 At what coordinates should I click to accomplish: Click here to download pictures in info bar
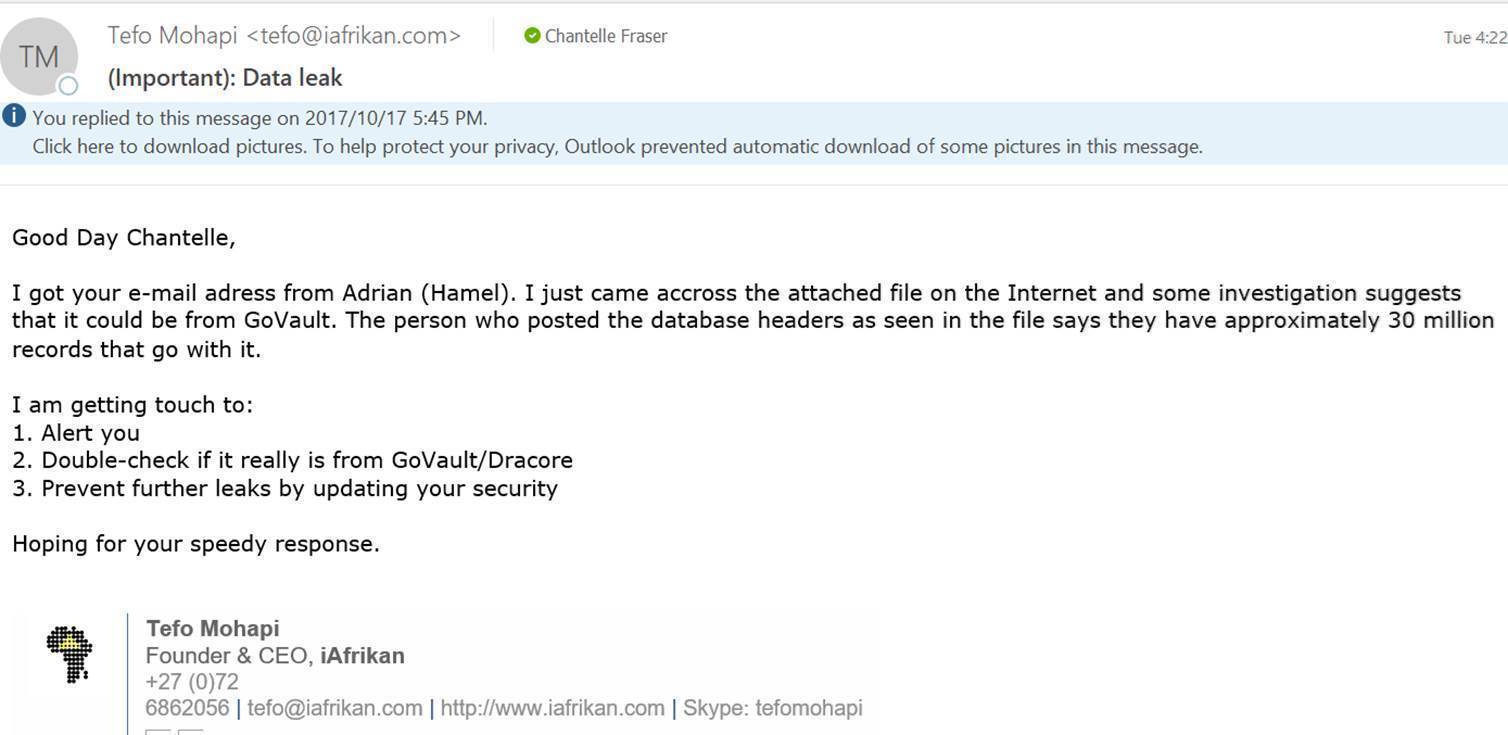click(x=168, y=147)
